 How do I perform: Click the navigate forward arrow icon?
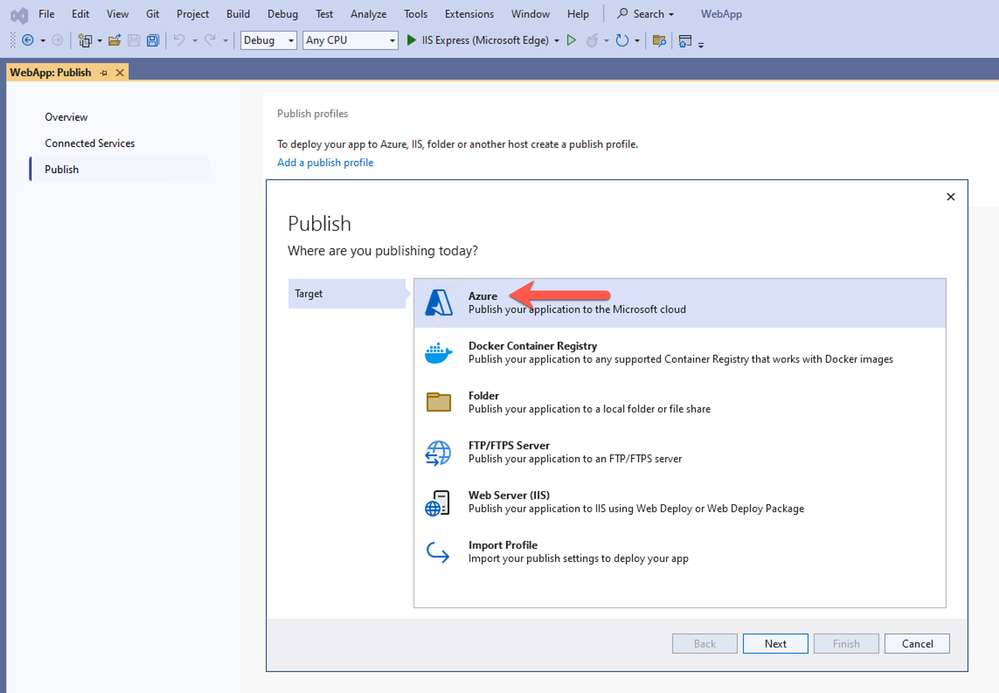click(57, 40)
